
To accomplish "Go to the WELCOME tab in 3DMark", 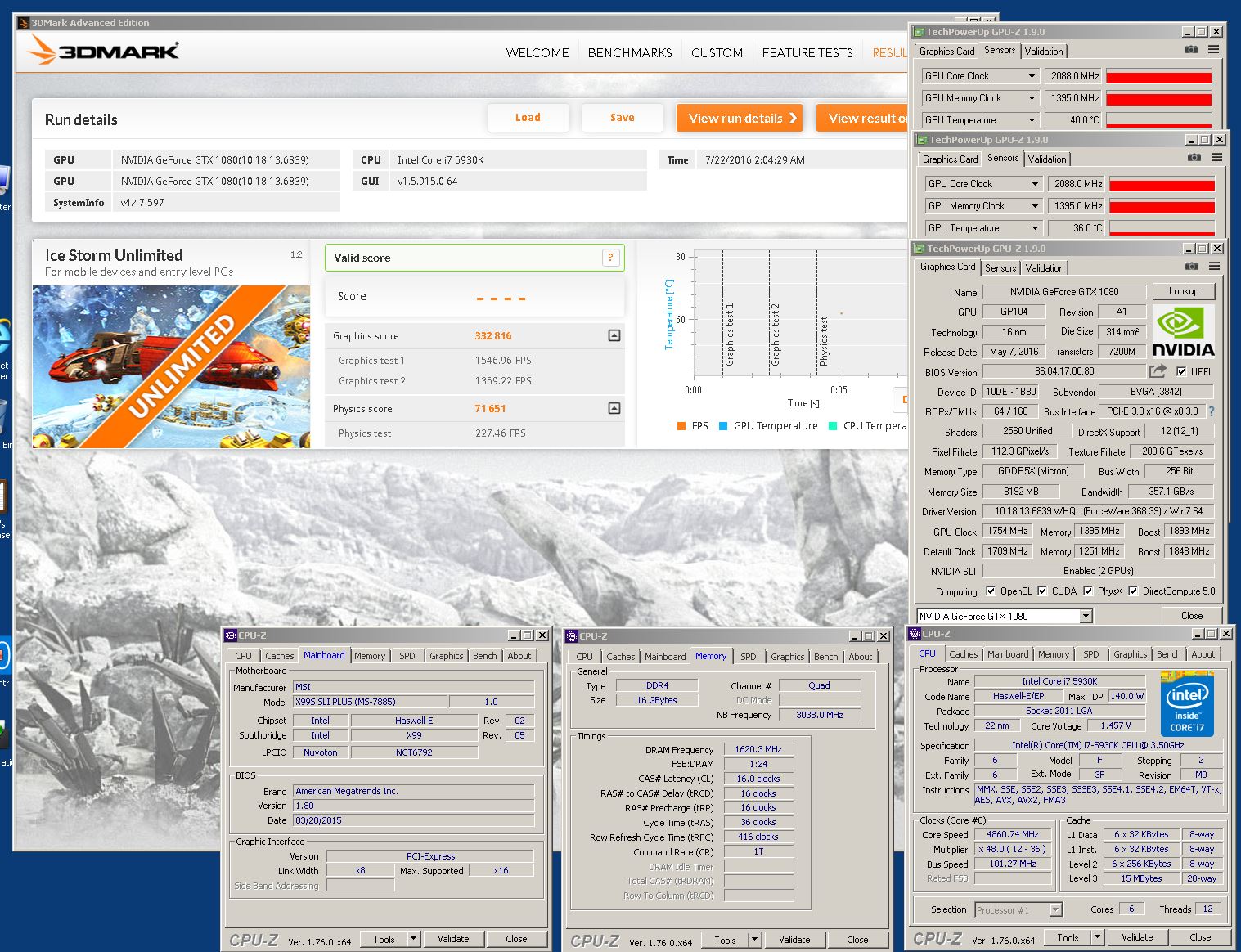I will 537,52.
